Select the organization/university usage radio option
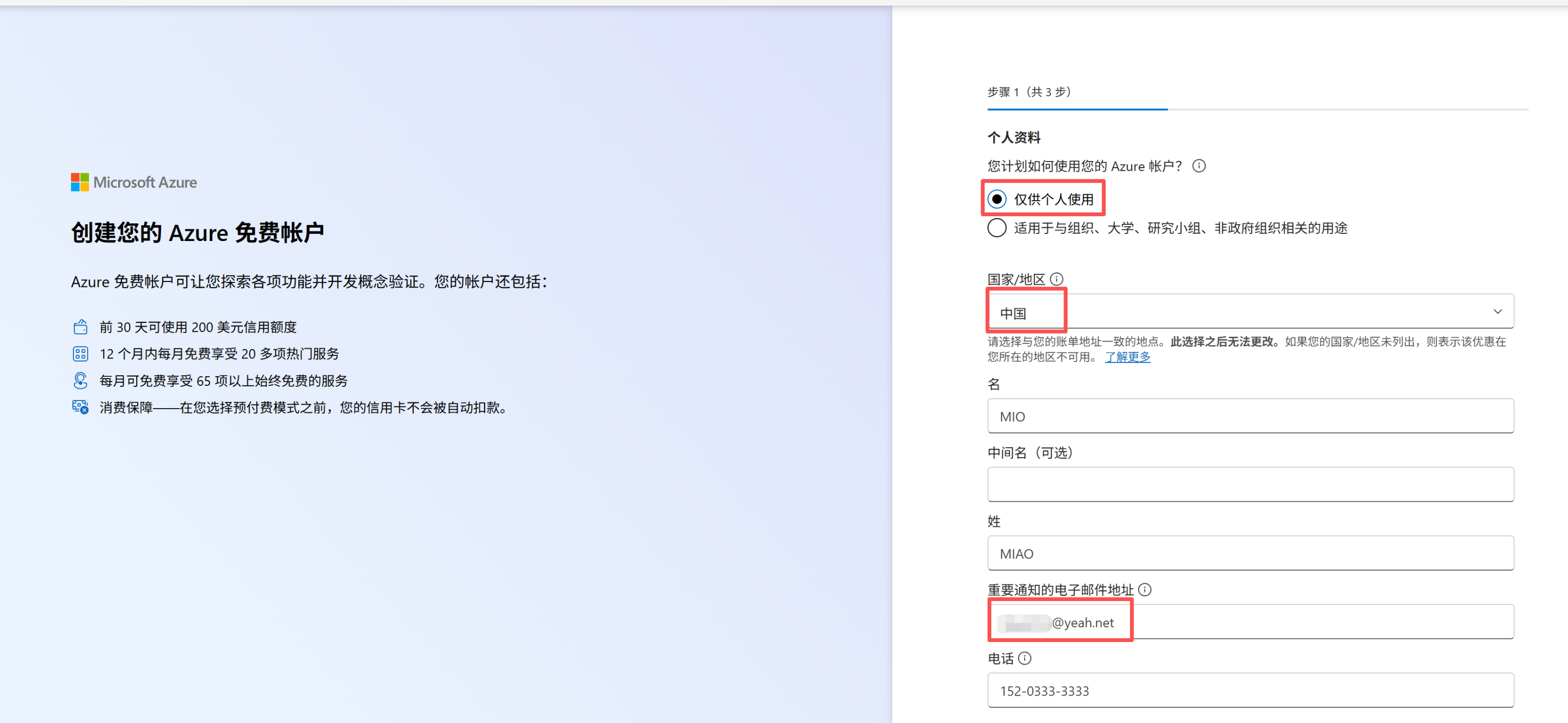1568x723 pixels. coord(996,228)
